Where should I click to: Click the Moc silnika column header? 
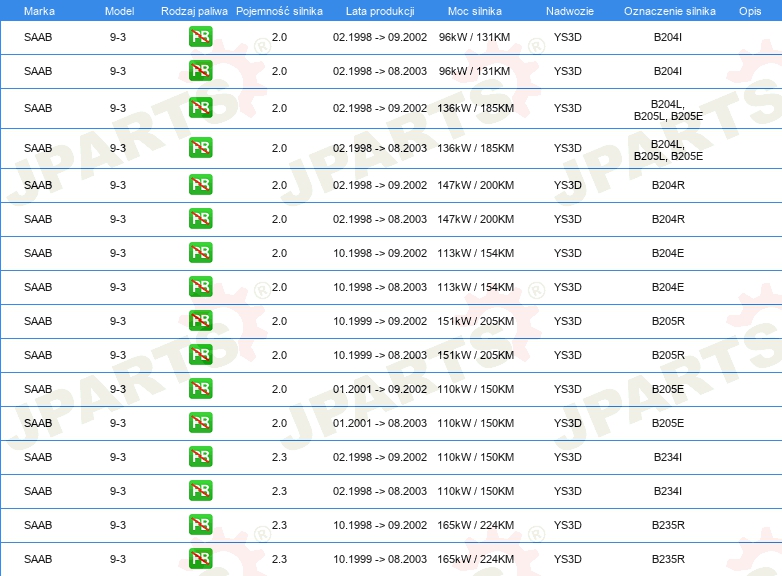pos(474,11)
